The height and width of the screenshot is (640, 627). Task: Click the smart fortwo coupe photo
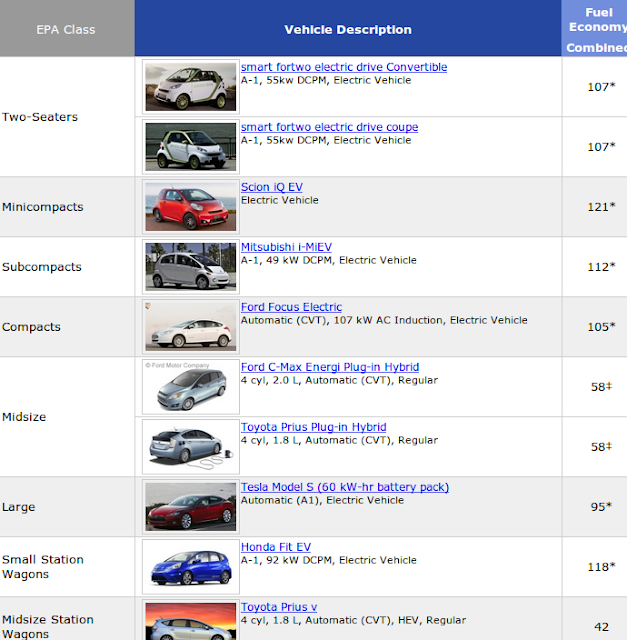coord(191,147)
